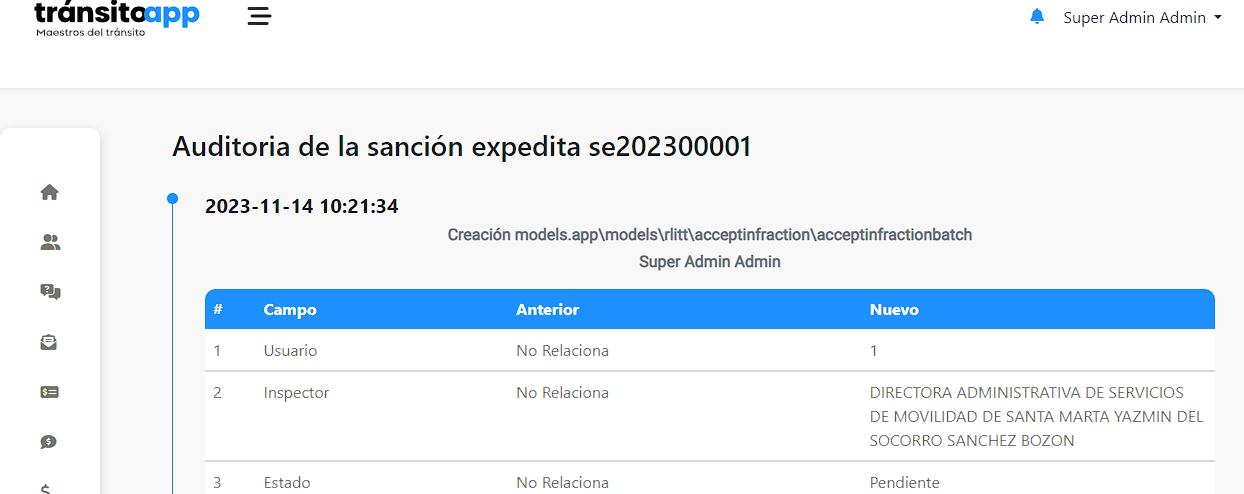The height and width of the screenshot is (494, 1244).
Task: Click the Pendiente value in Estado row
Action: point(905,482)
